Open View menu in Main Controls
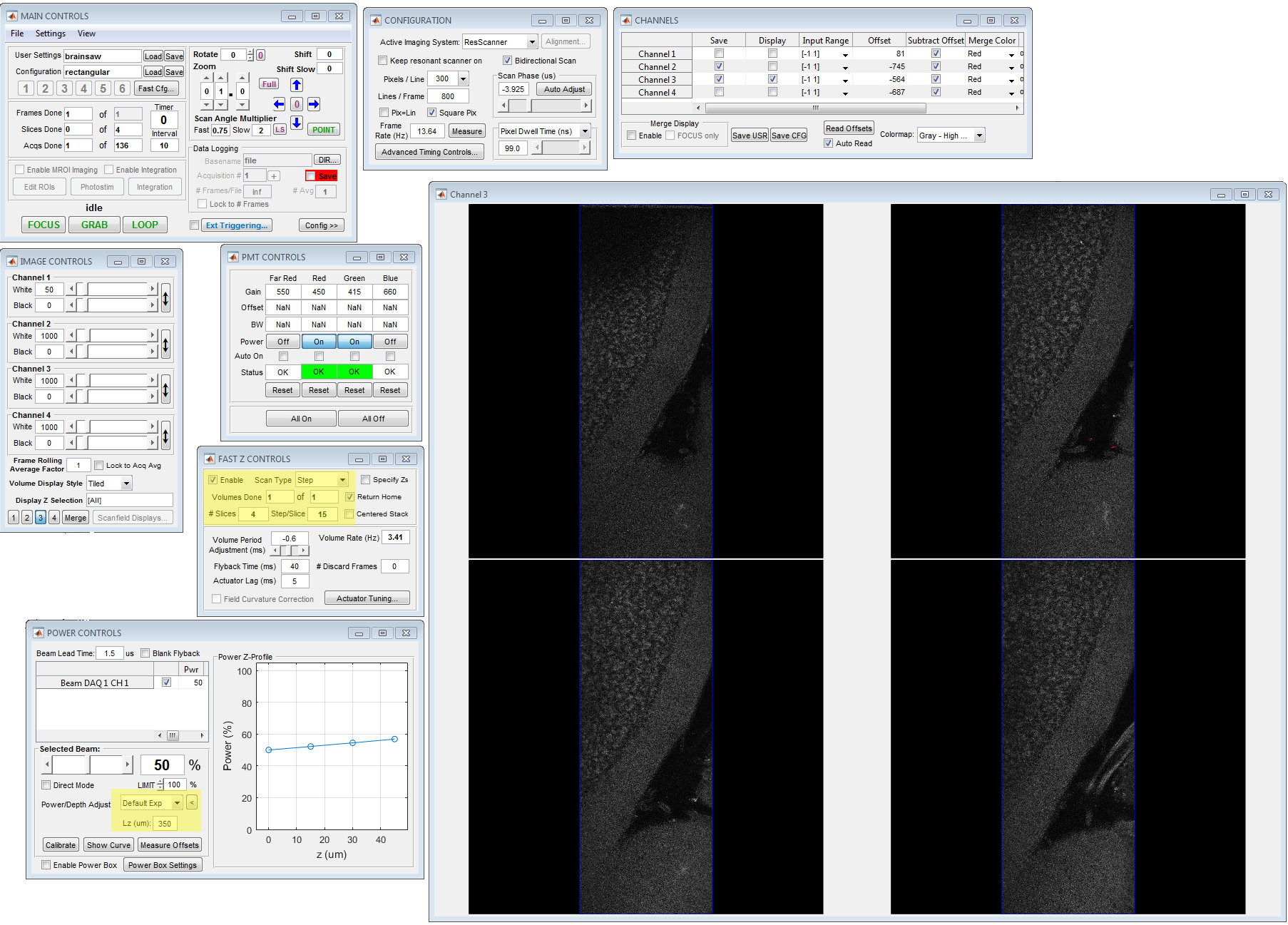1288x925 pixels. tap(86, 34)
